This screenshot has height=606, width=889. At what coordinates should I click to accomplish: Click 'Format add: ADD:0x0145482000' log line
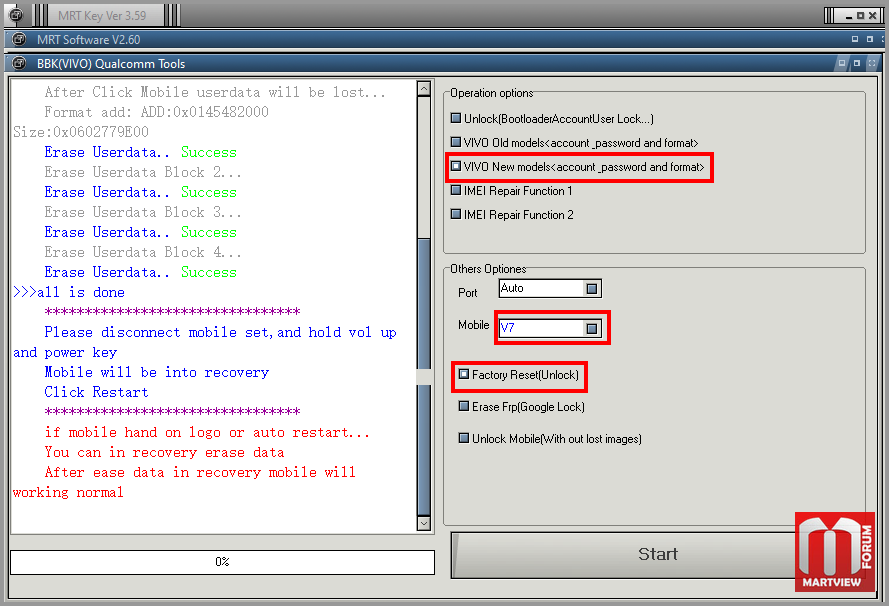[x=156, y=112]
